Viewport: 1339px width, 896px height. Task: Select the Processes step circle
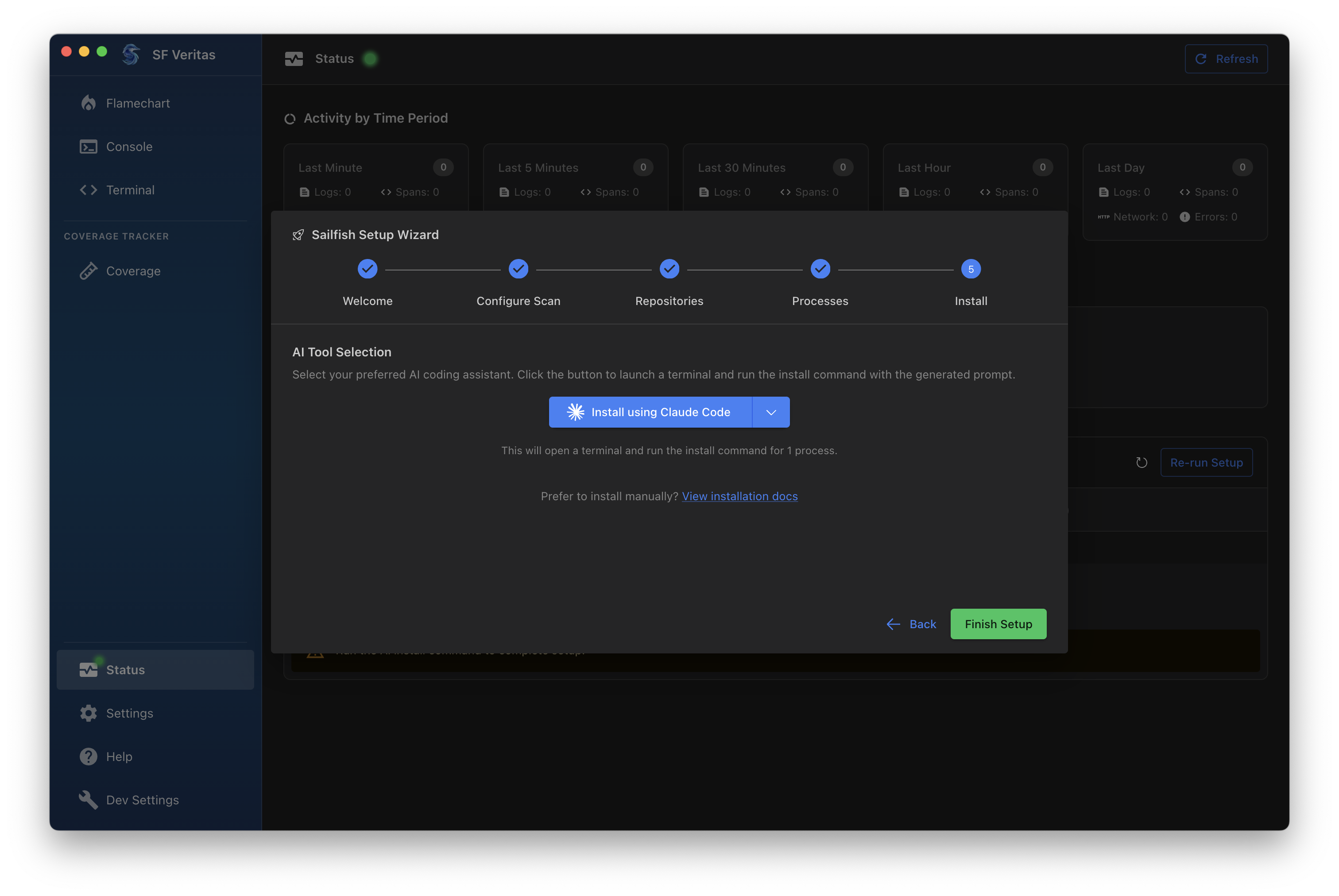820,269
